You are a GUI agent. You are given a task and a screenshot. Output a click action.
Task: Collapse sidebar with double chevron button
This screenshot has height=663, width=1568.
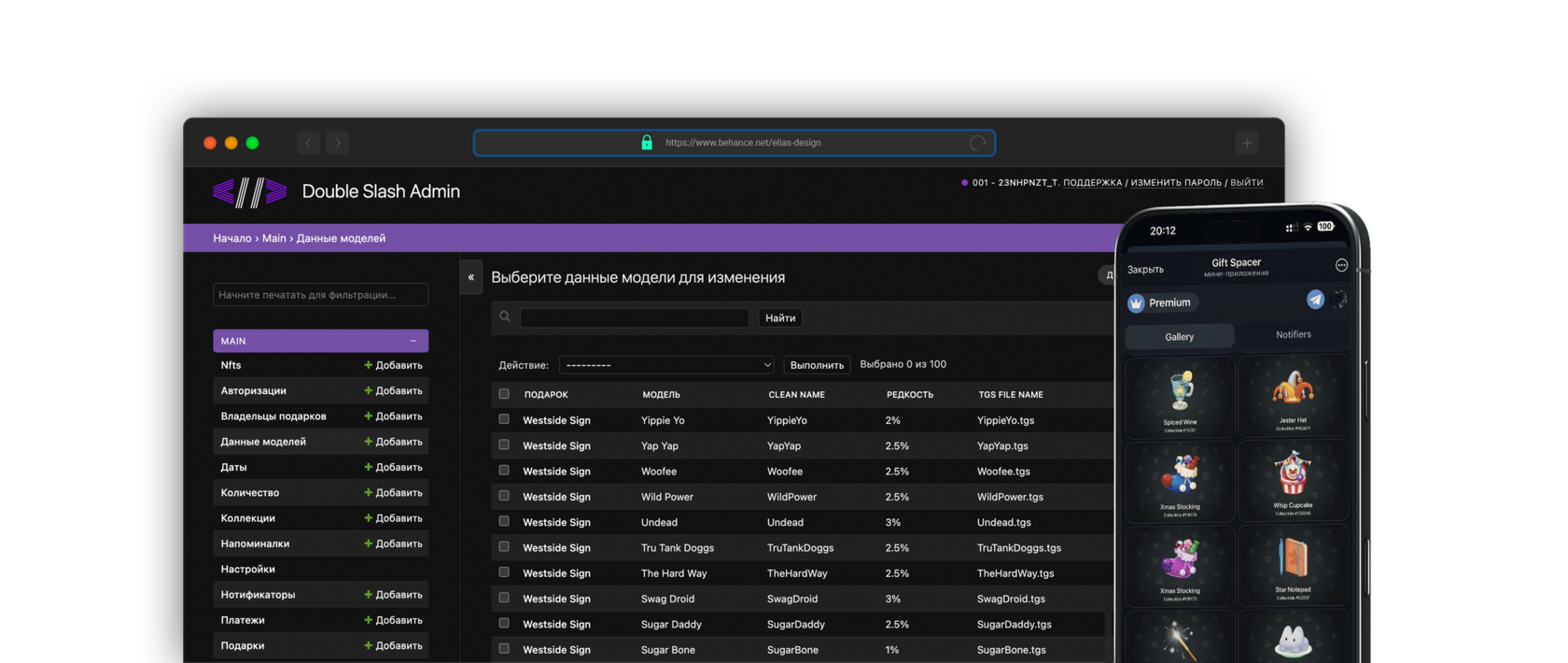tap(470, 277)
